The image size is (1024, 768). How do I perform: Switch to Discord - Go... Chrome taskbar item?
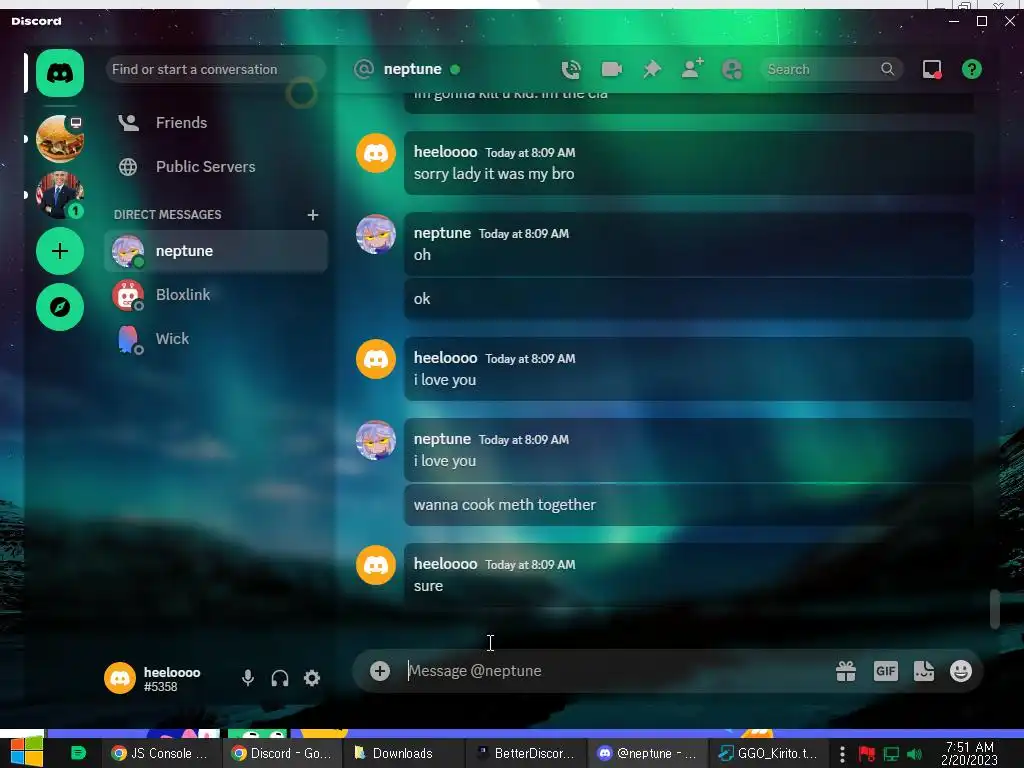pos(282,753)
